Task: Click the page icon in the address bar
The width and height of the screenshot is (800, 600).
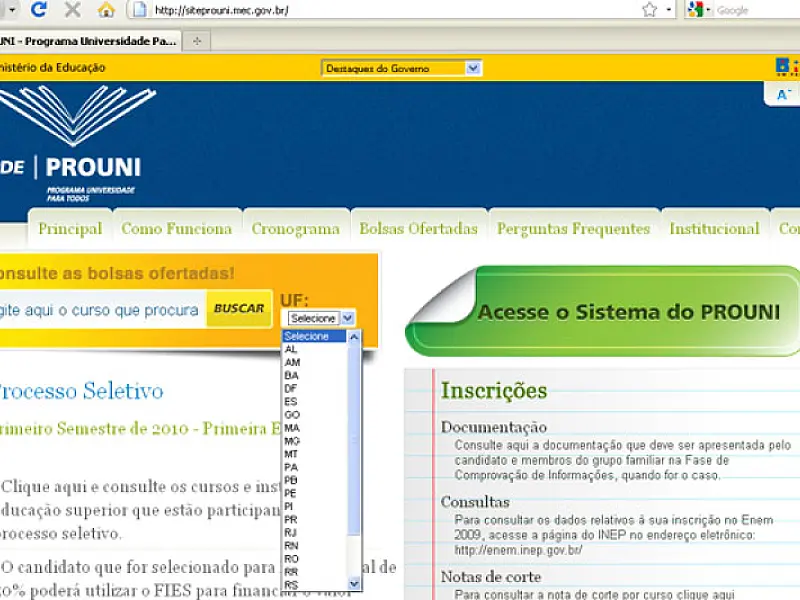Action: coord(140,10)
